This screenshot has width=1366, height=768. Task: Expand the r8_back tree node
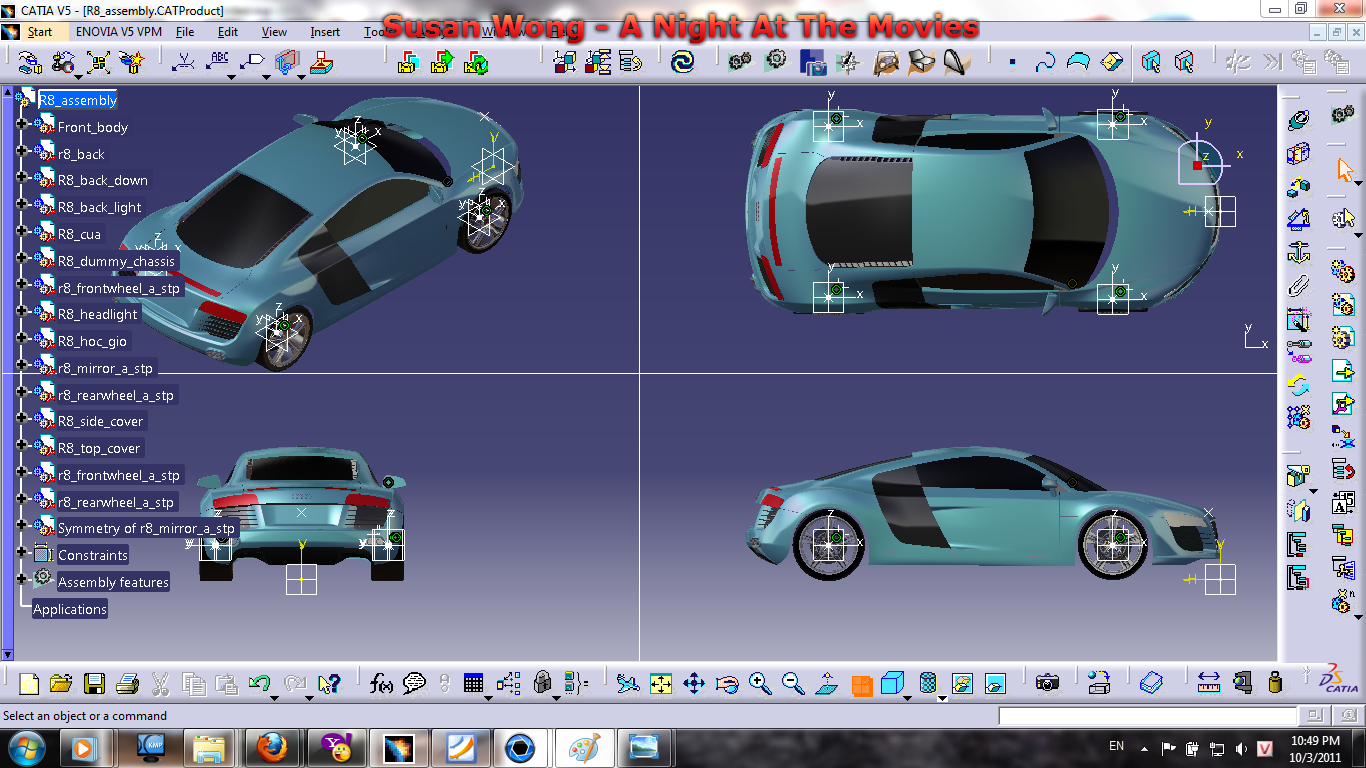(x=22, y=151)
